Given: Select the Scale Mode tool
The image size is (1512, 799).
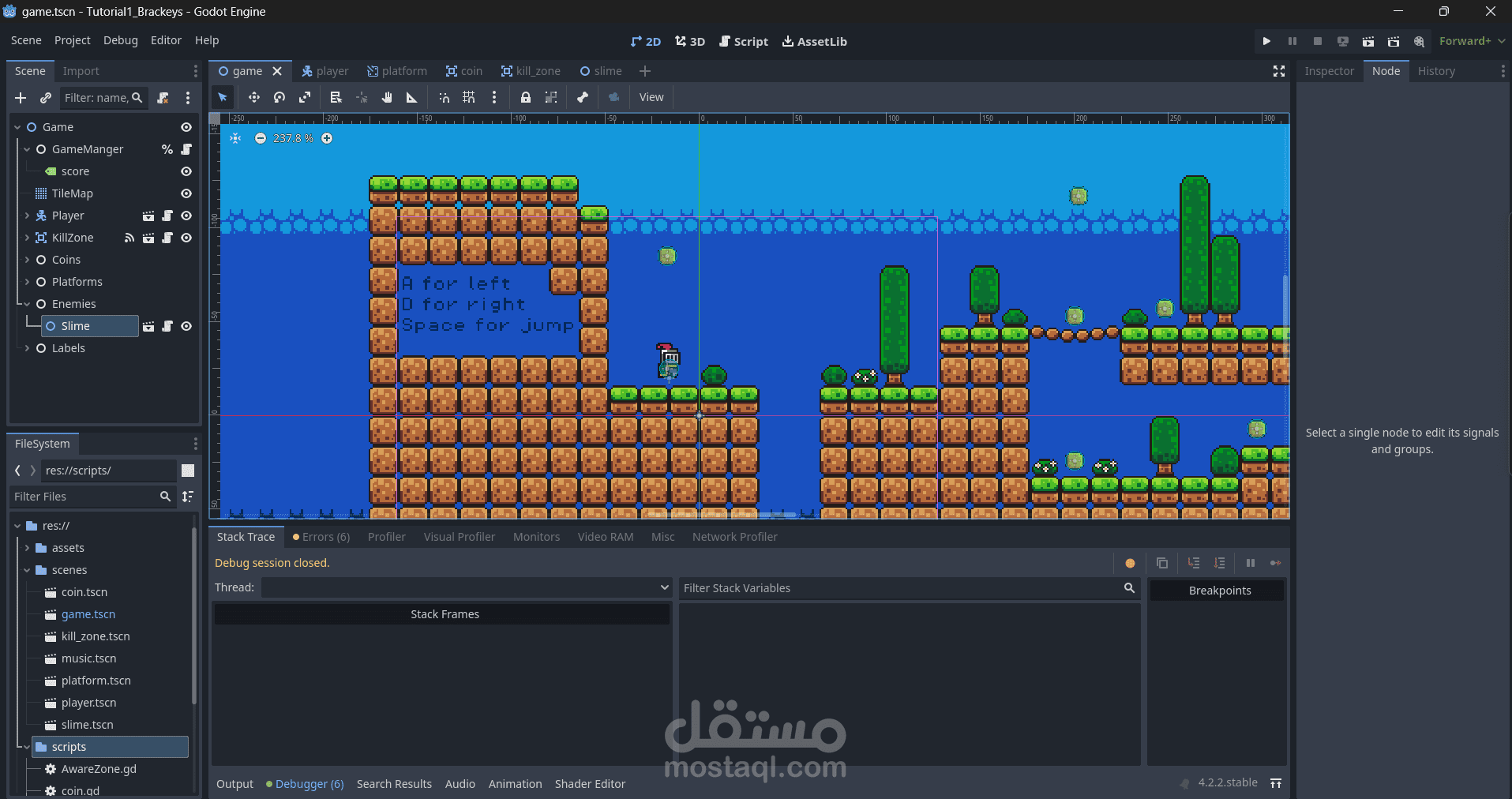Looking at the screenshot, I should click(x=304, y=97).
